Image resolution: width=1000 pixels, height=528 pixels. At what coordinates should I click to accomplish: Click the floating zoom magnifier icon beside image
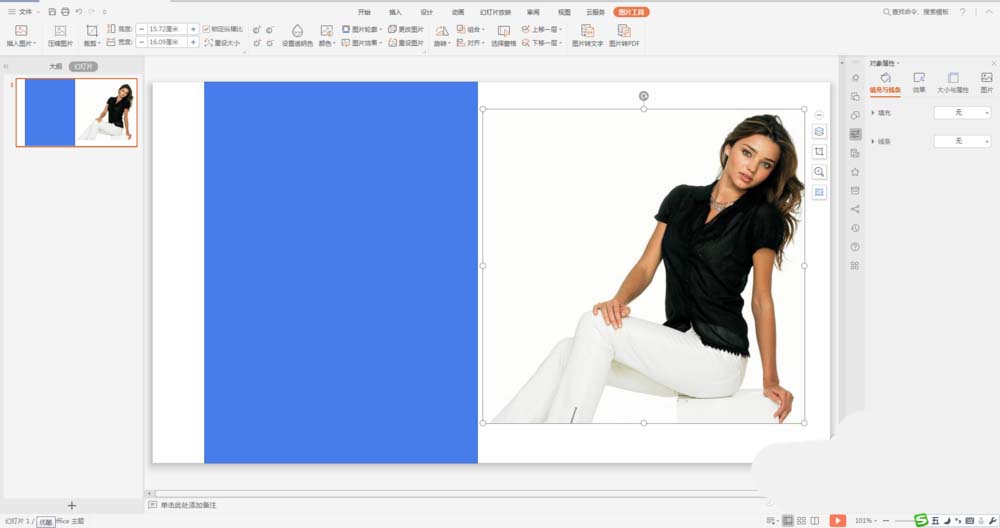(819, 172)
